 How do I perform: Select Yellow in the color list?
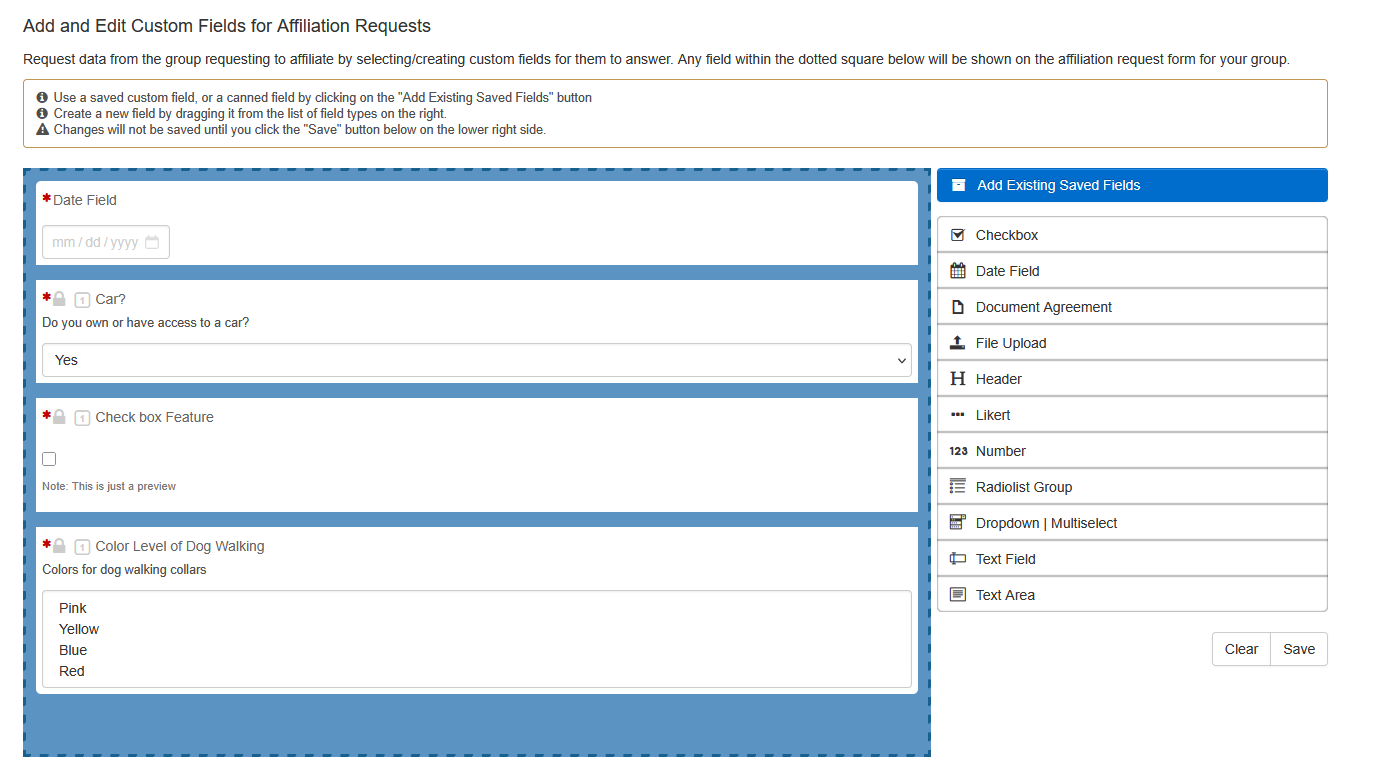pyautogui.click(x=79, y=629)
